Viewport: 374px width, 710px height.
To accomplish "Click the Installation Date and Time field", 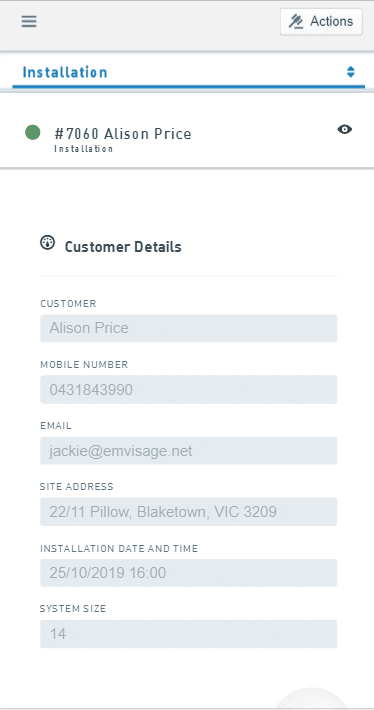I will coord(188,573).
